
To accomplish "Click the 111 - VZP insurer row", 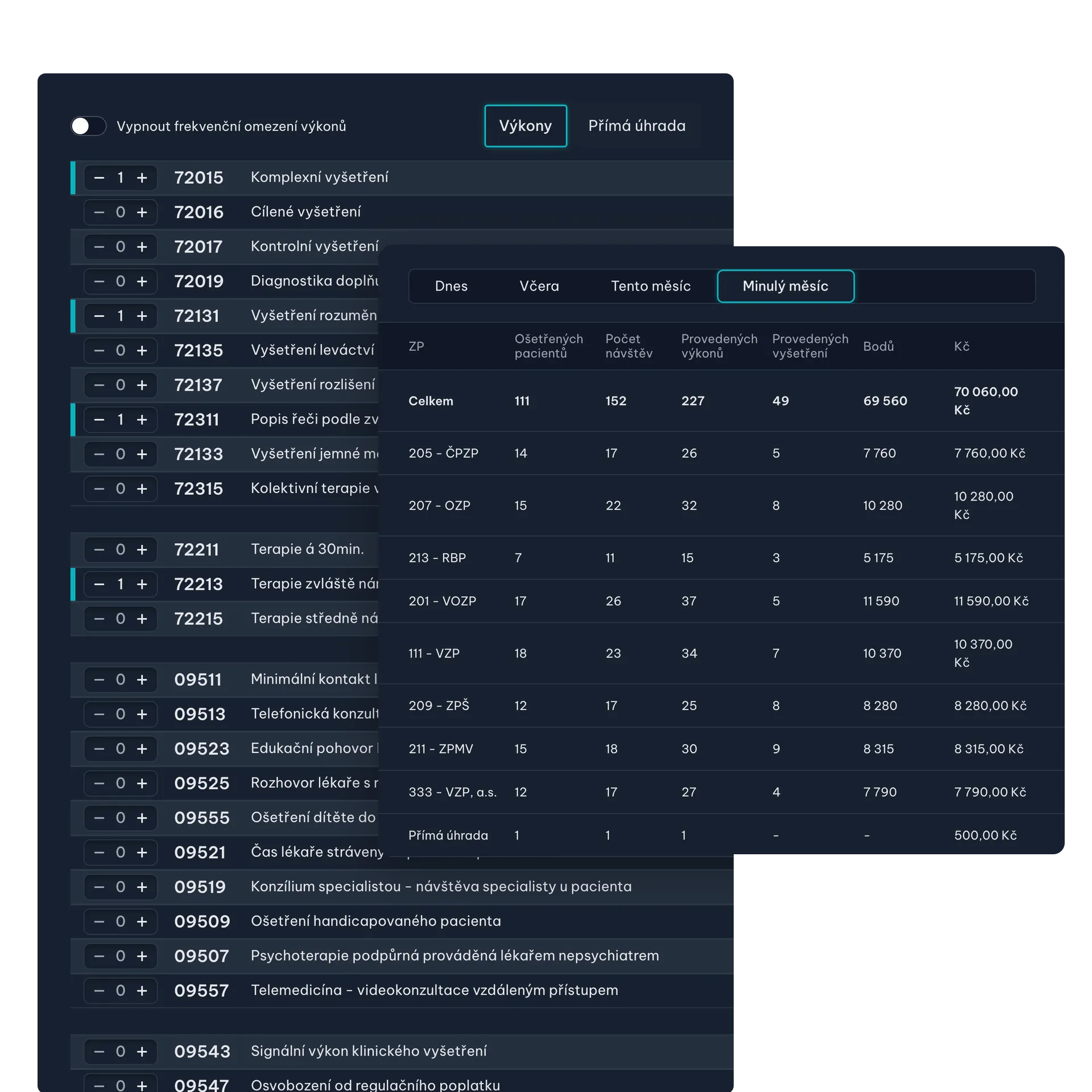I will (721, 653).
